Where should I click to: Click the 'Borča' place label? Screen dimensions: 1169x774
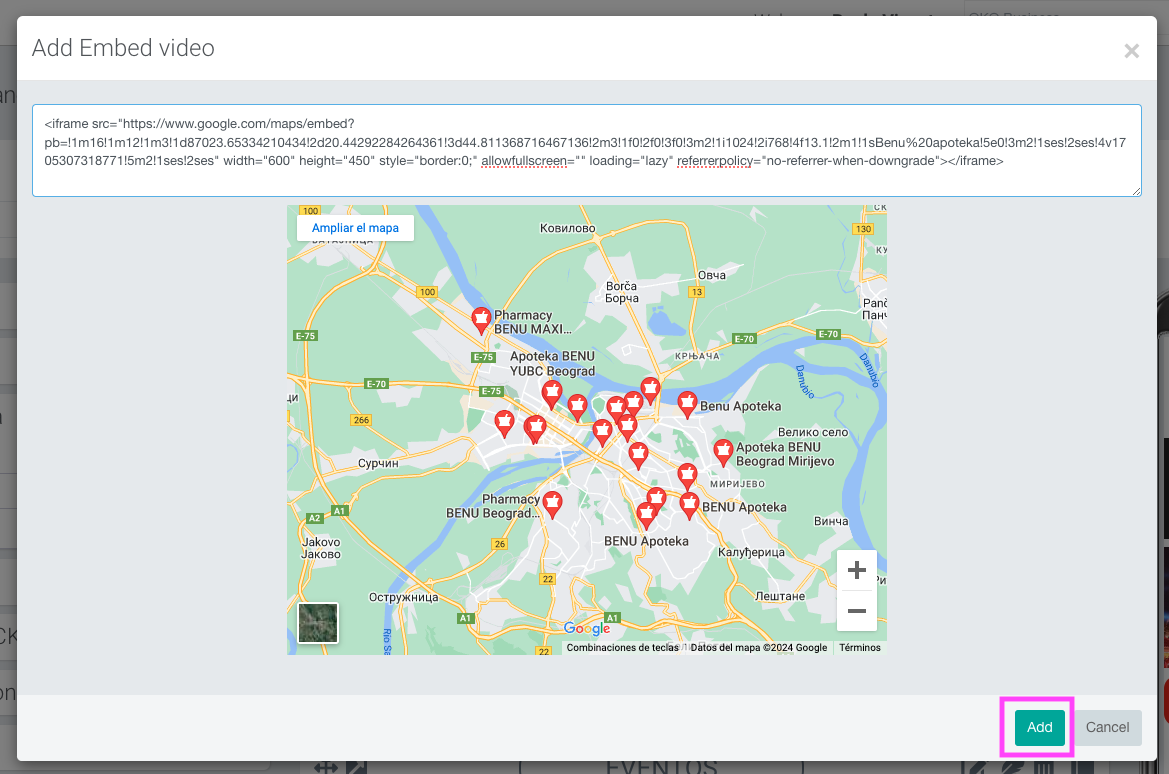click(621, 286)
